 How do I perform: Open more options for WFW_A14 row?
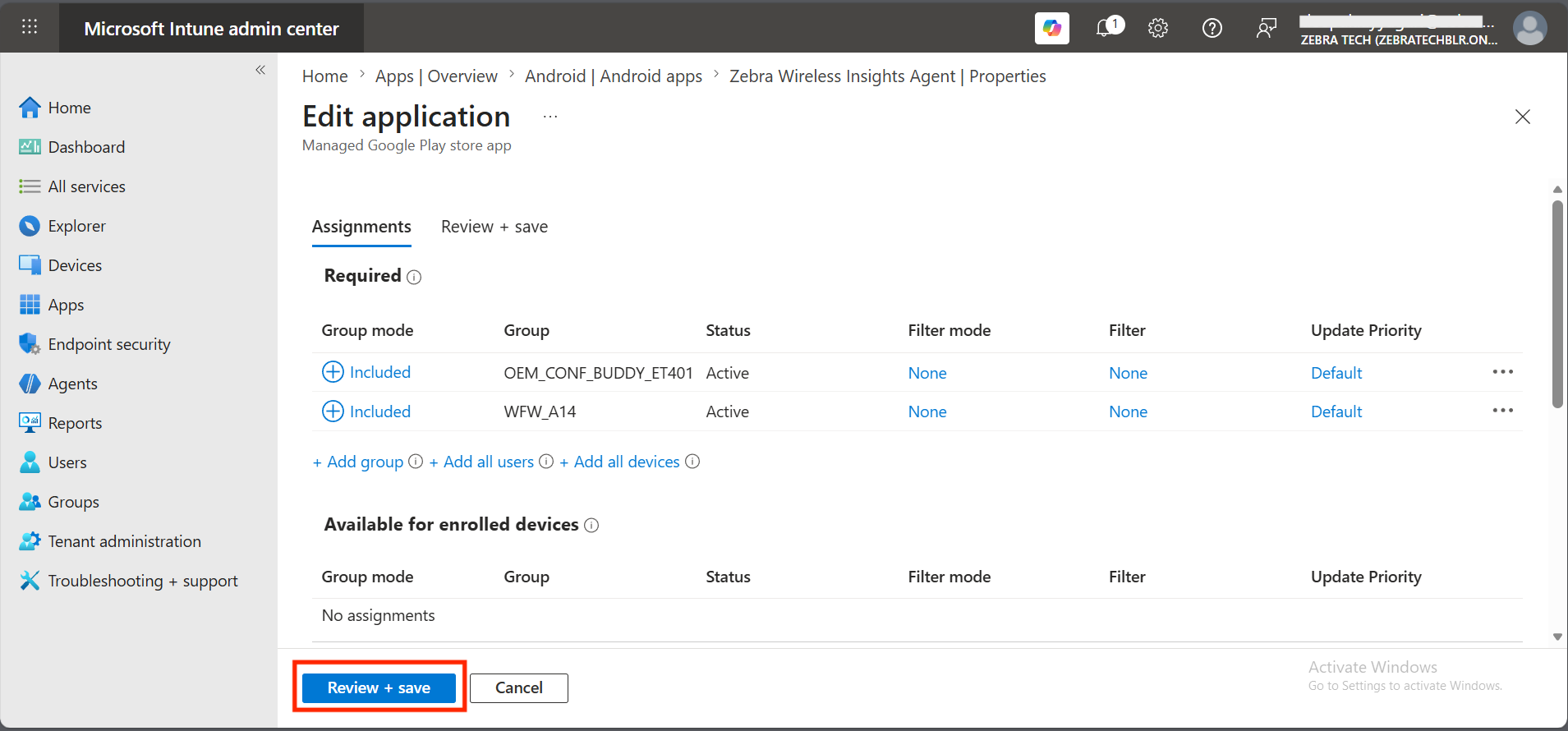(x=1503, y=411)
